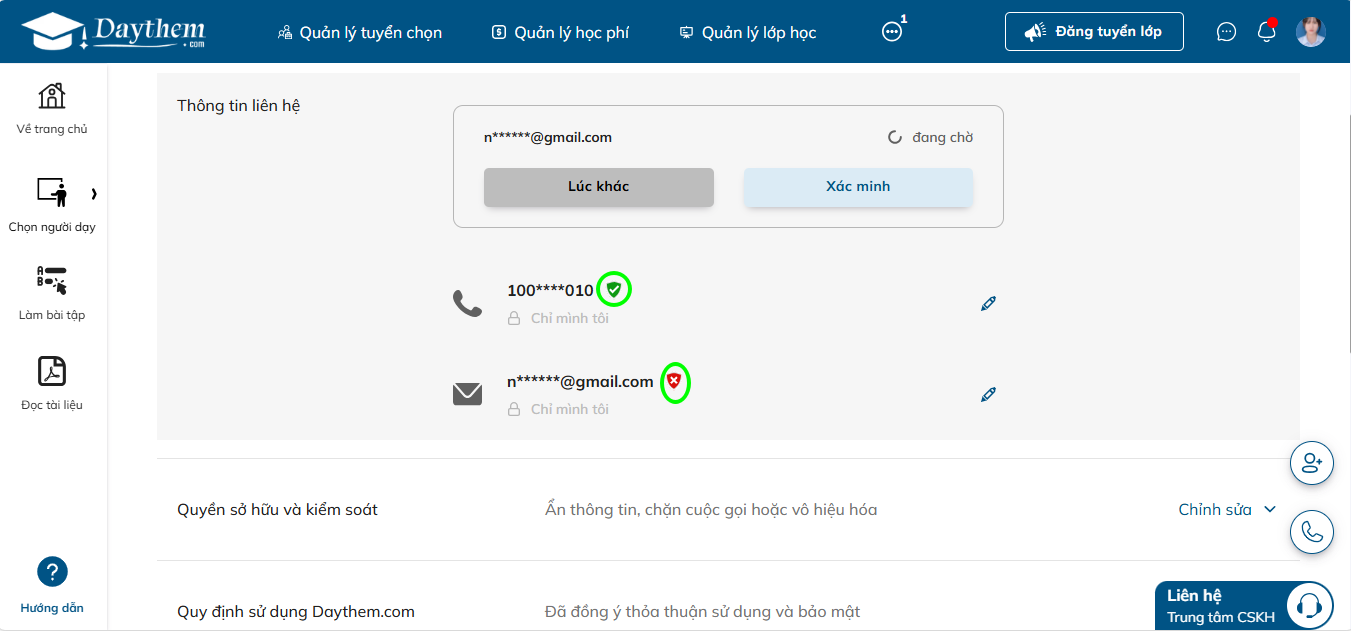Image resolution: width=1351 pixels, height=631 pixels.
Task: Open the more options ellipsis menu
Action: click(892, 32)
